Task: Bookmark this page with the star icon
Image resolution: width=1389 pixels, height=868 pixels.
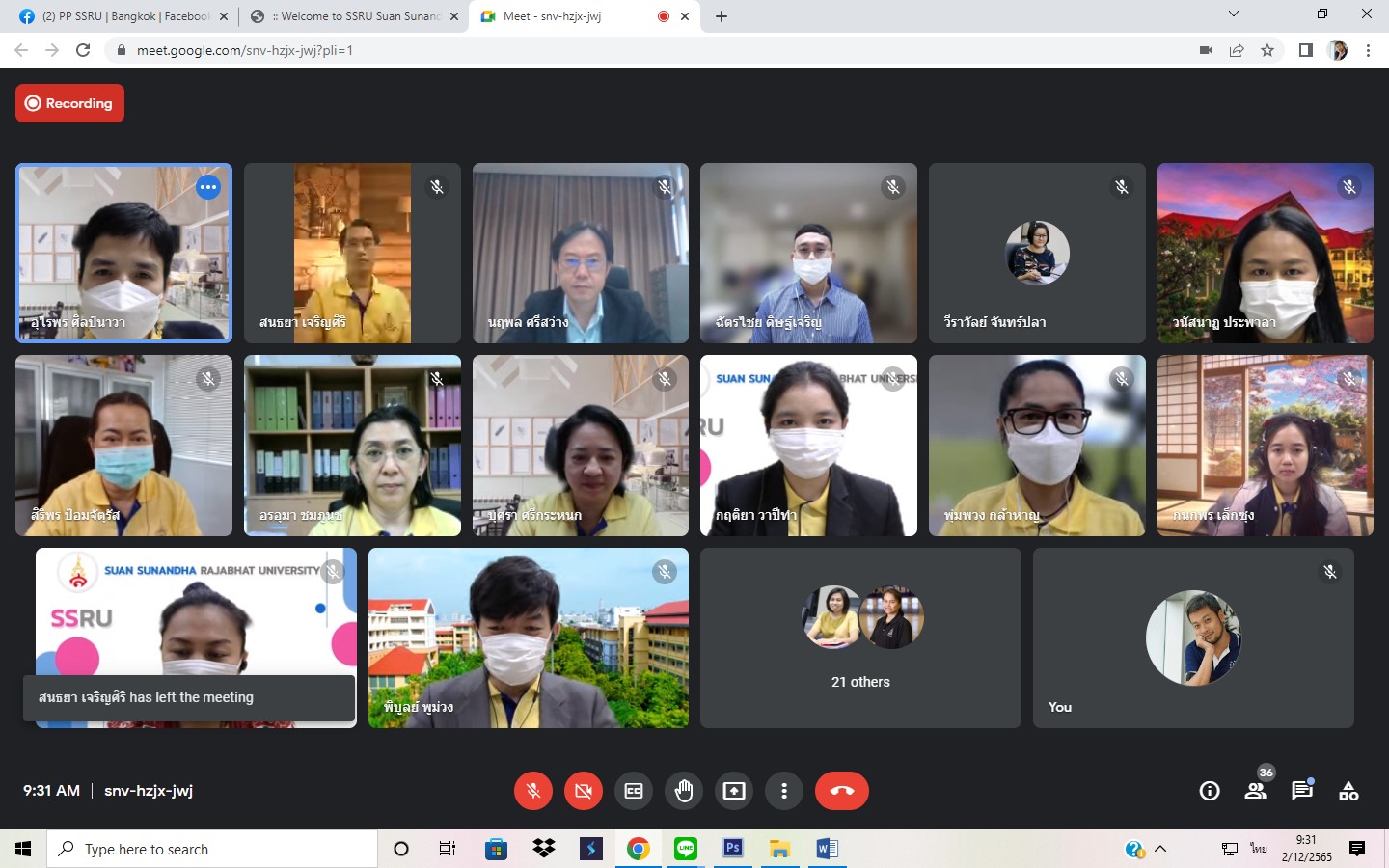Action: coord(1267,50)
